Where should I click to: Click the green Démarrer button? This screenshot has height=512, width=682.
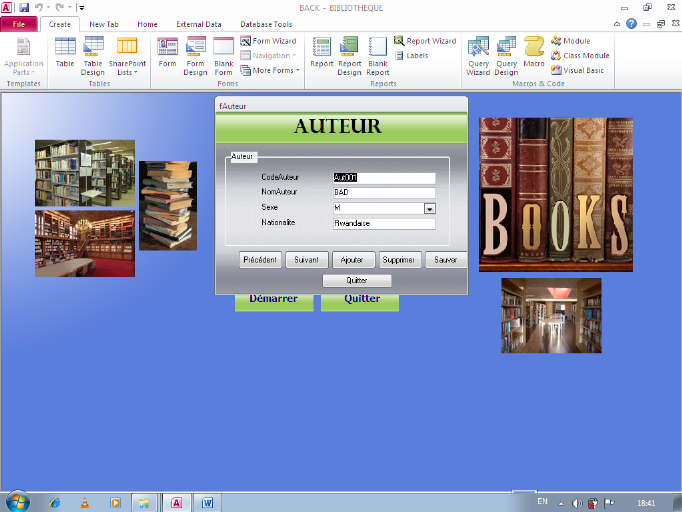pos(274,302)
